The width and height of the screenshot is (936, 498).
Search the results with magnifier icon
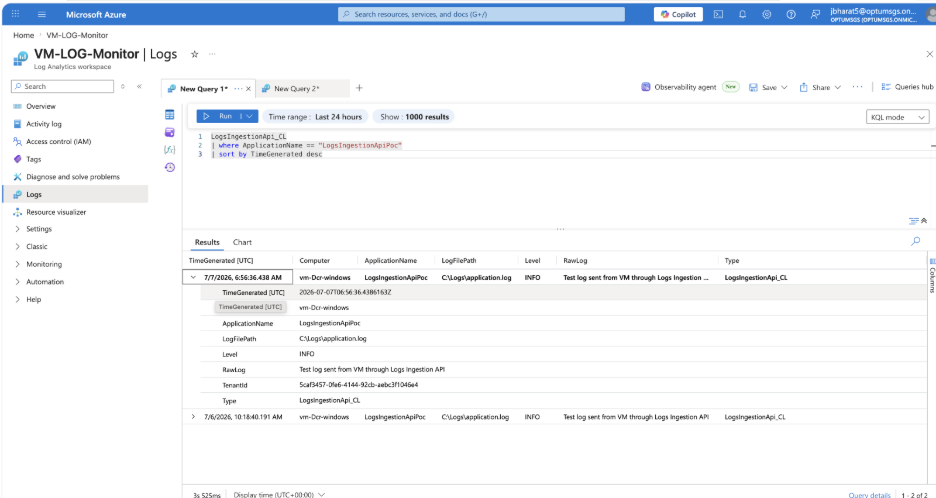[916, 241]
